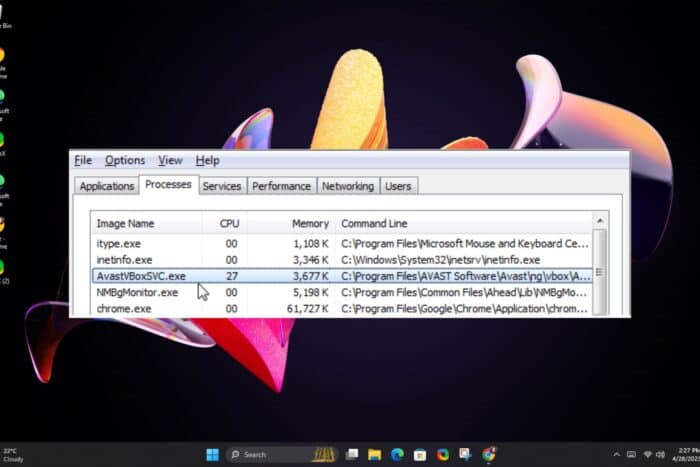Switch to the Performance tab
Screen dimensions: 700x467
point(281,186)
